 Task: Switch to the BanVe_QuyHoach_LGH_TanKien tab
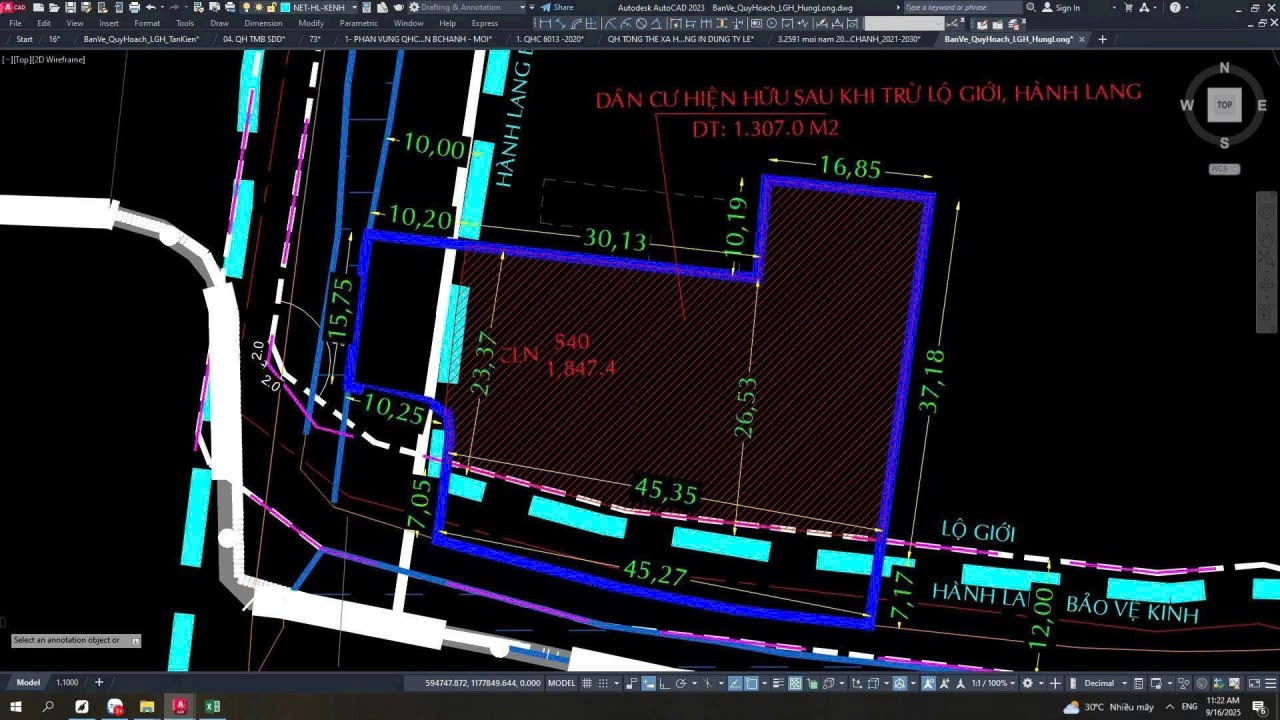click(x=141, y=39)
